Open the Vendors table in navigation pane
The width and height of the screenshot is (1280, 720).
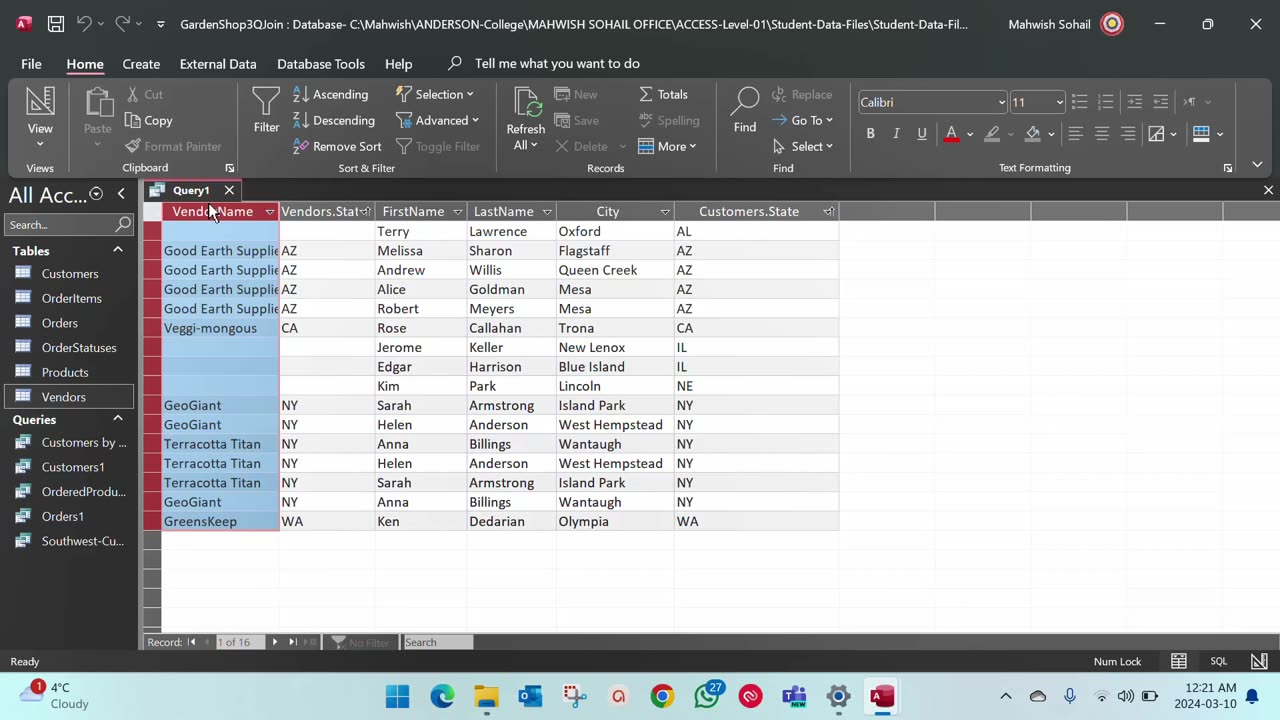point(63,397)
